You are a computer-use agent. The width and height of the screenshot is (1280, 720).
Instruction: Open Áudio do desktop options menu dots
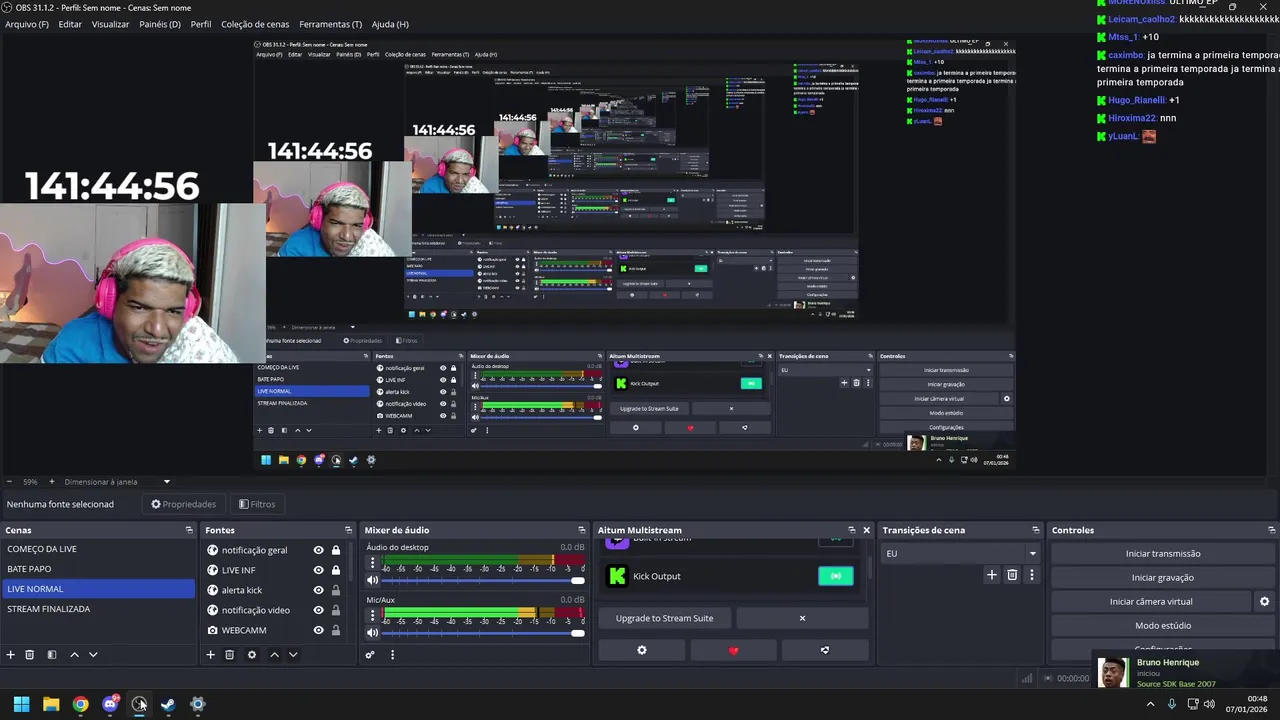coord(373,563)
